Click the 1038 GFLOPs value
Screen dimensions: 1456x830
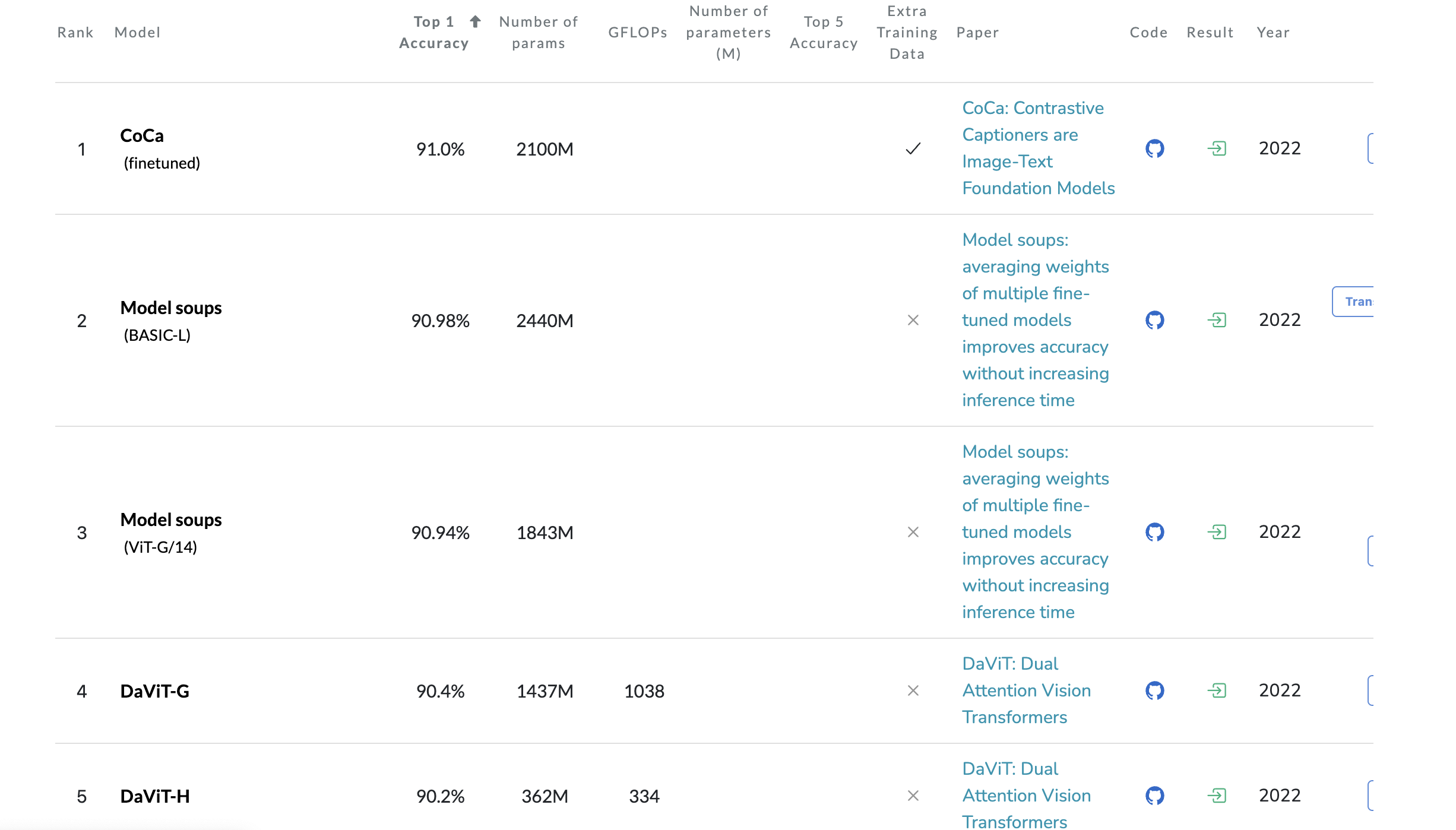[x=644, y=691]
